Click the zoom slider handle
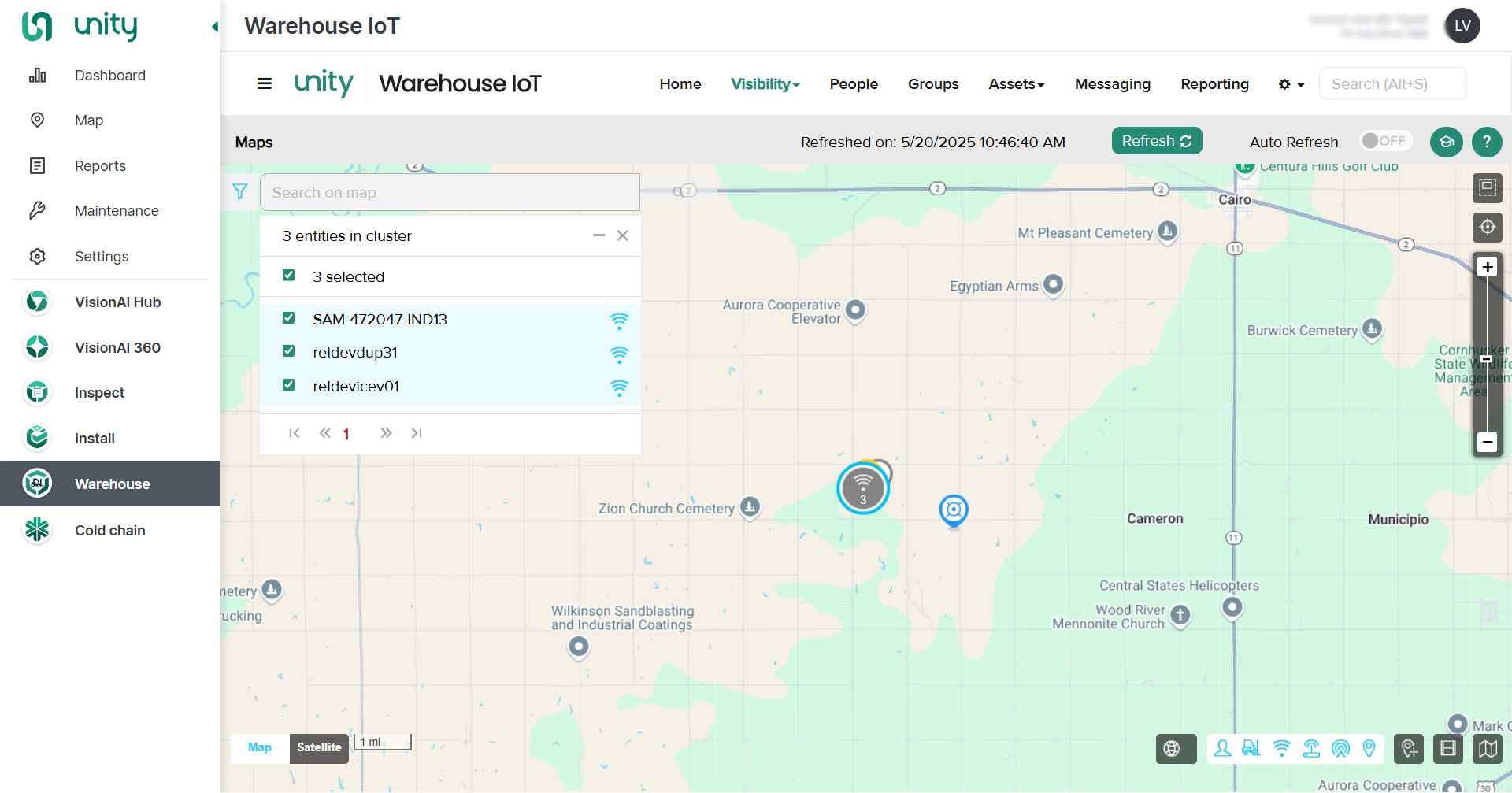Screen dimensions: 1512x793 coord(1488,359)
